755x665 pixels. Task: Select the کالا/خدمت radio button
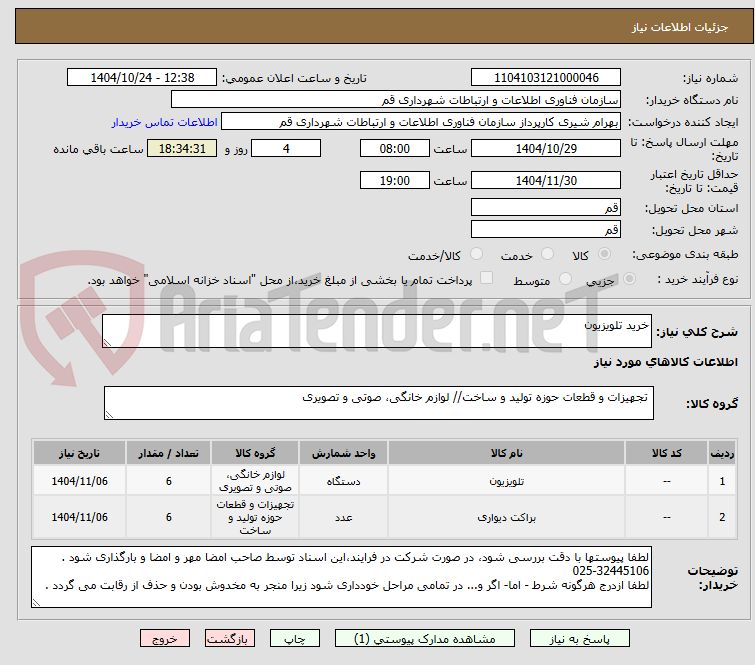tap(476, 254)
